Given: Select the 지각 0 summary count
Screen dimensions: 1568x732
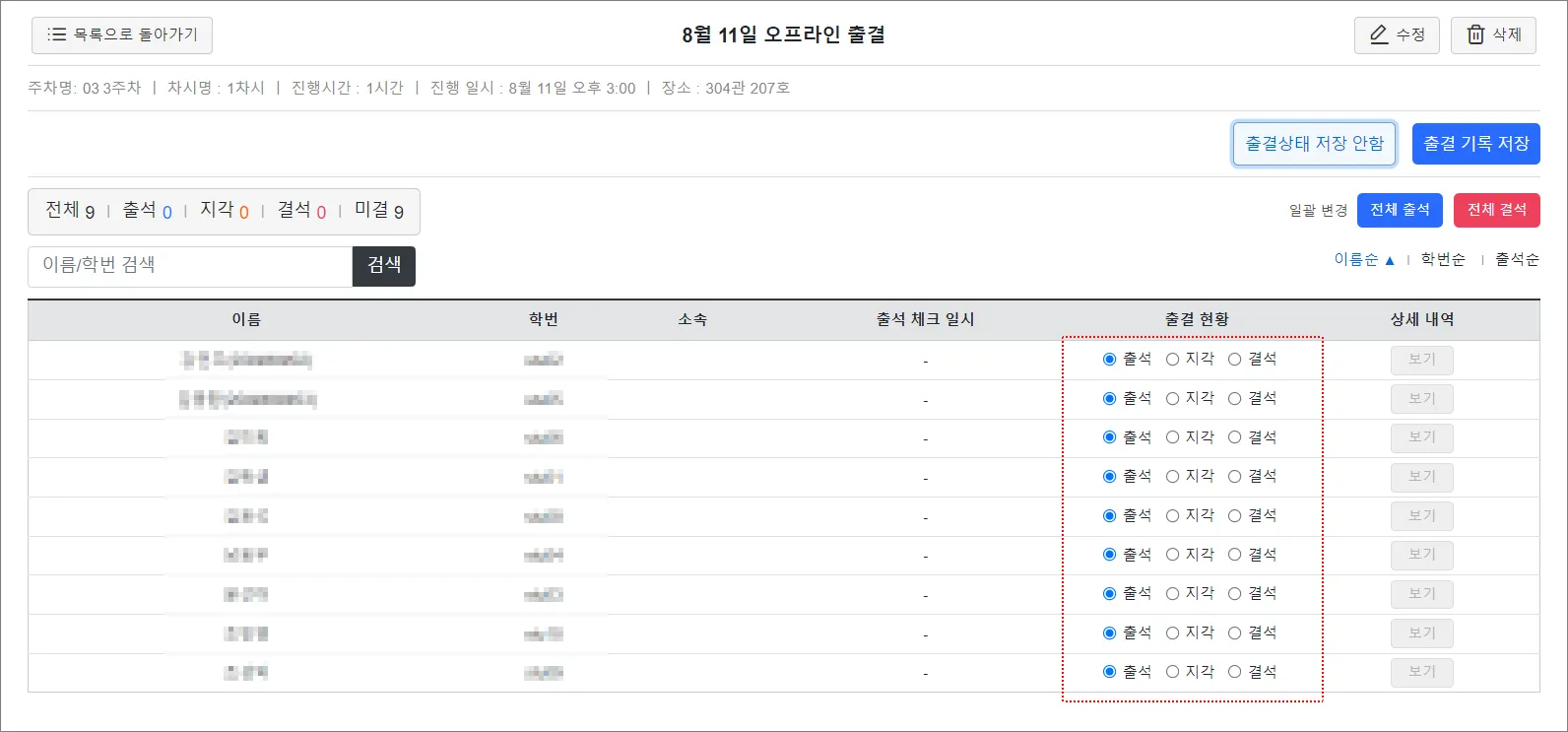Looking at the screenshot, I should tap(225, 211).
